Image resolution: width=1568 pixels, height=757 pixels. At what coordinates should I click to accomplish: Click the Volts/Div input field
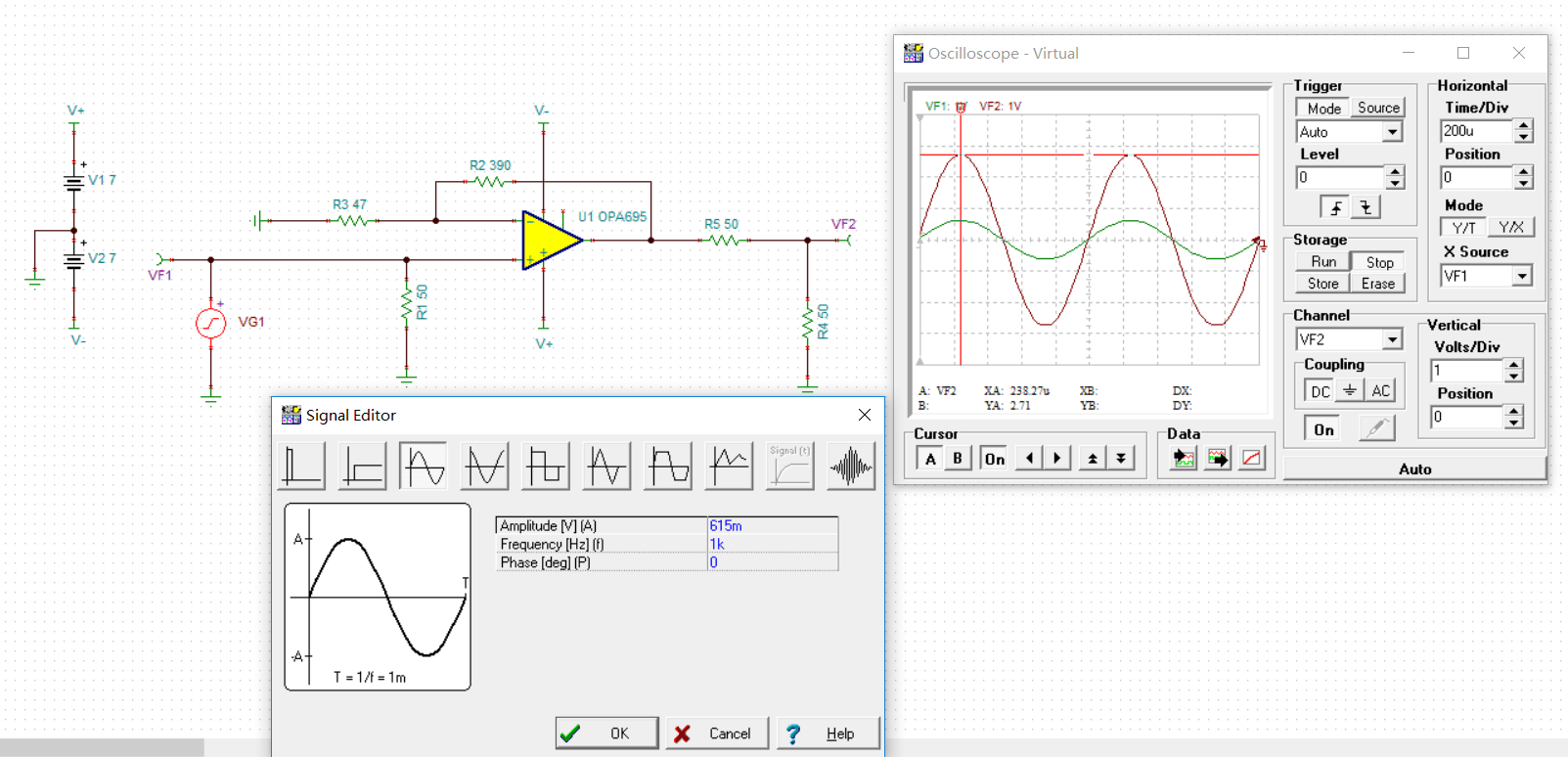pos(1467,371)
